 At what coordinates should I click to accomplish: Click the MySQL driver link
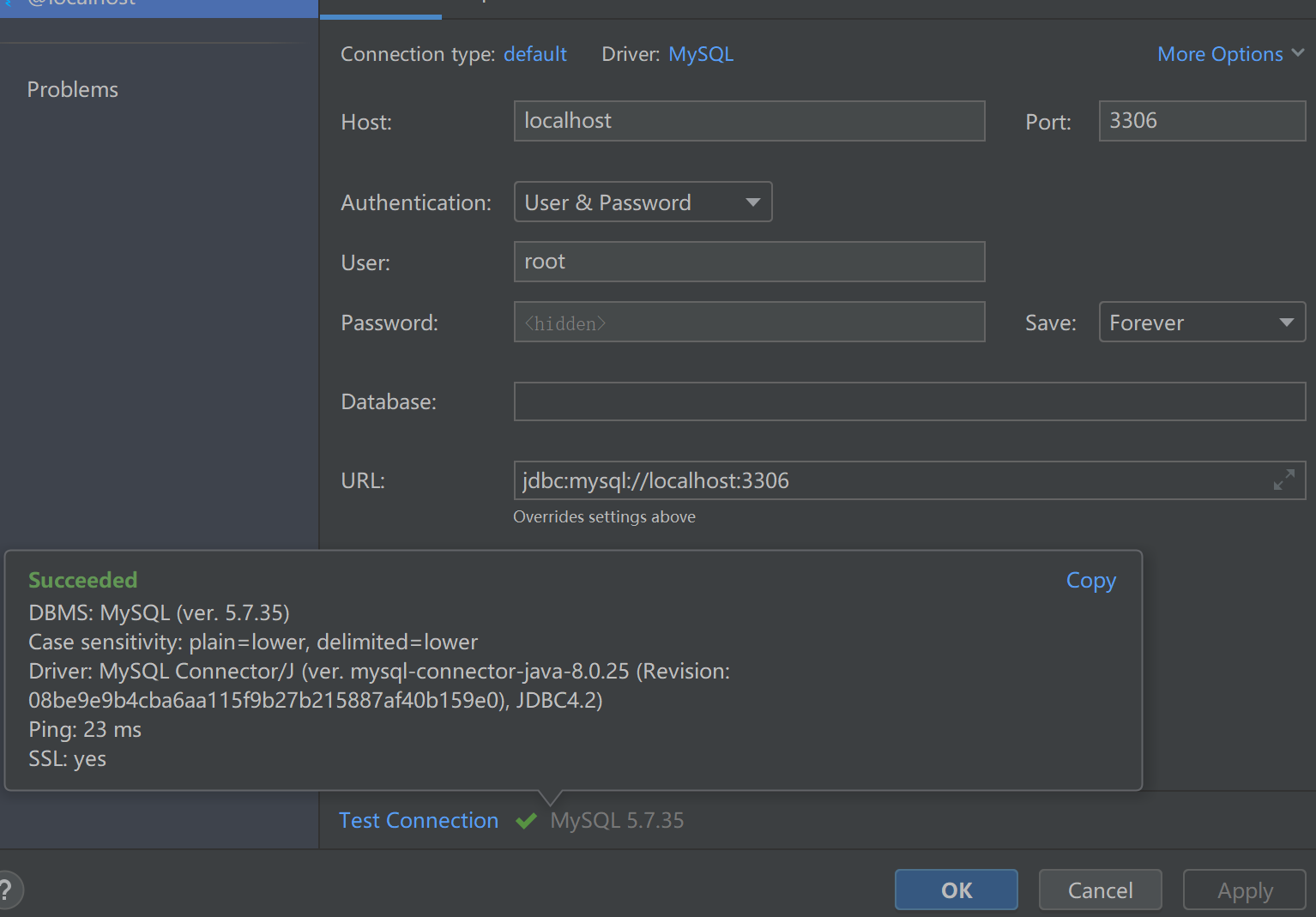(x=700, y=54)
